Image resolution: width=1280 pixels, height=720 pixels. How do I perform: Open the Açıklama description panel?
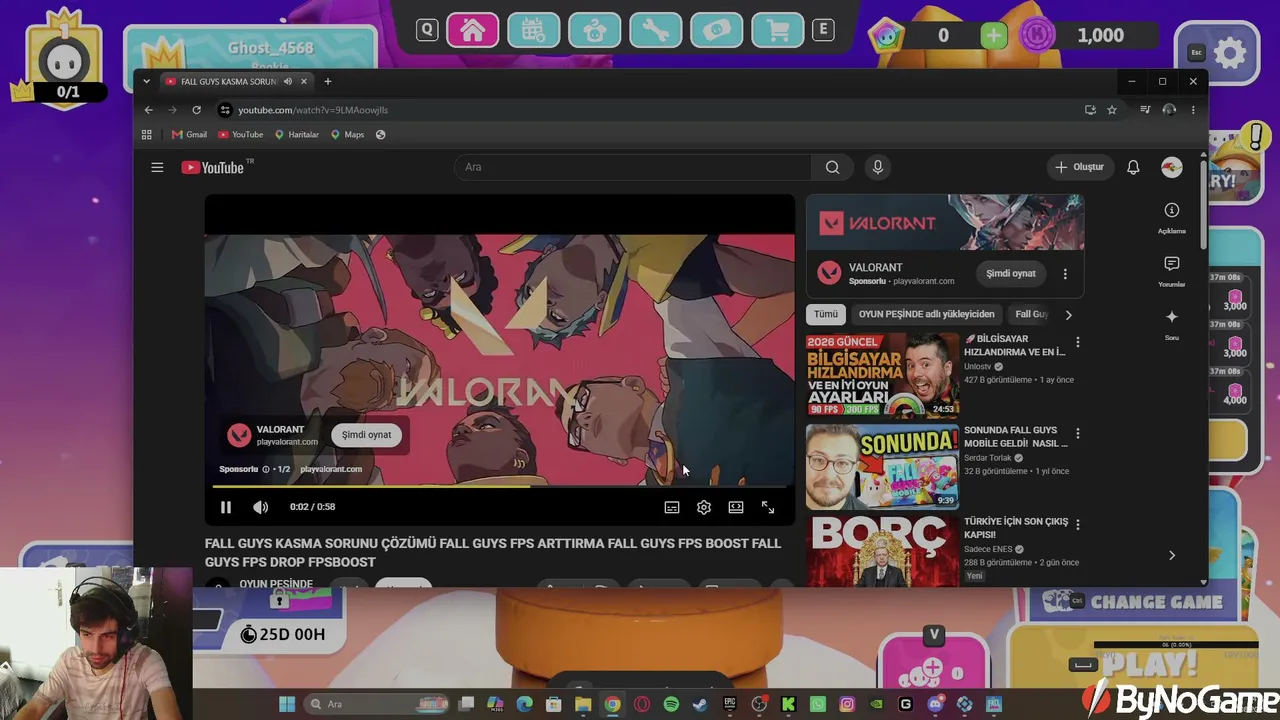(x=1172, y=217)
